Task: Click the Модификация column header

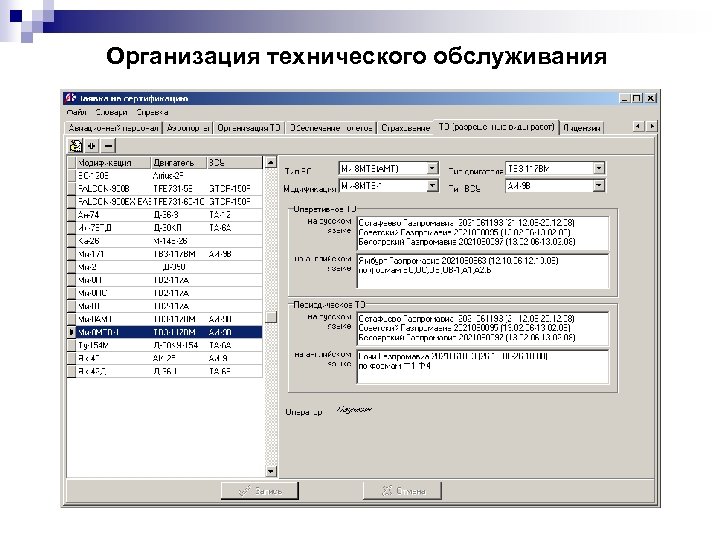Action: [x=113, y=163]
